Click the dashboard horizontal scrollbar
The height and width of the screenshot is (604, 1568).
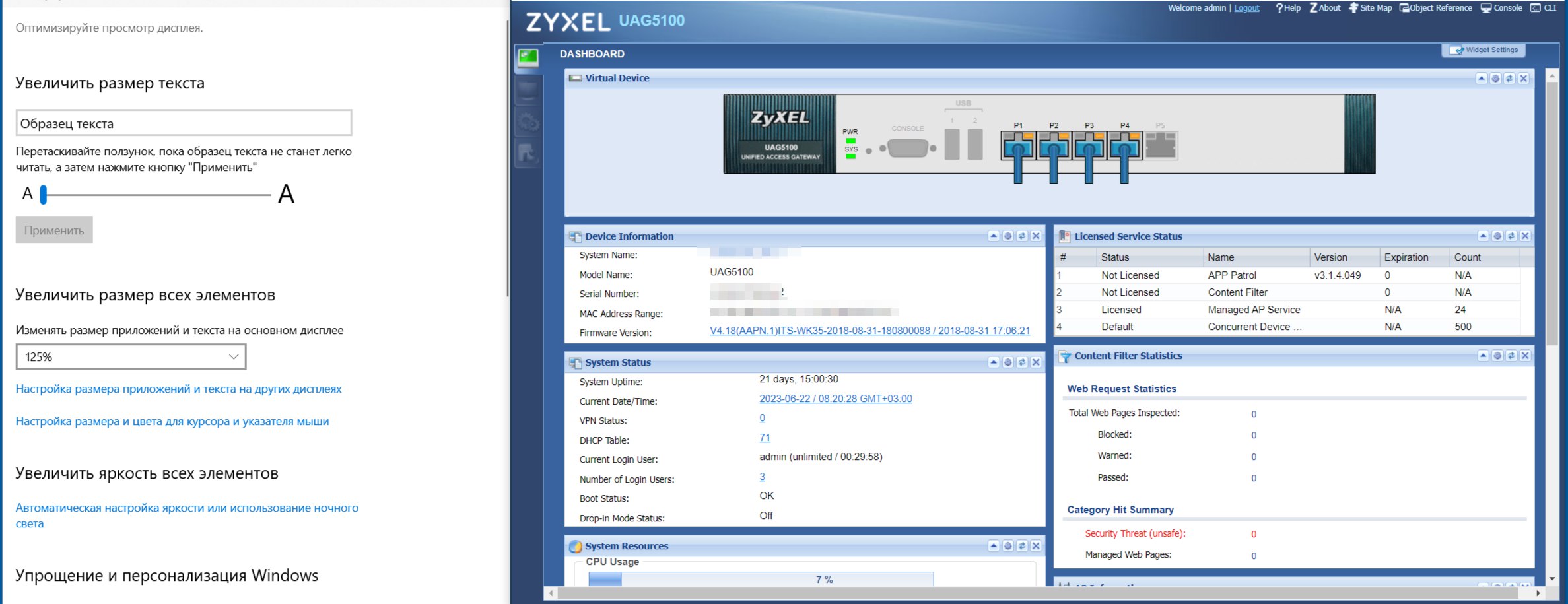1038,593
